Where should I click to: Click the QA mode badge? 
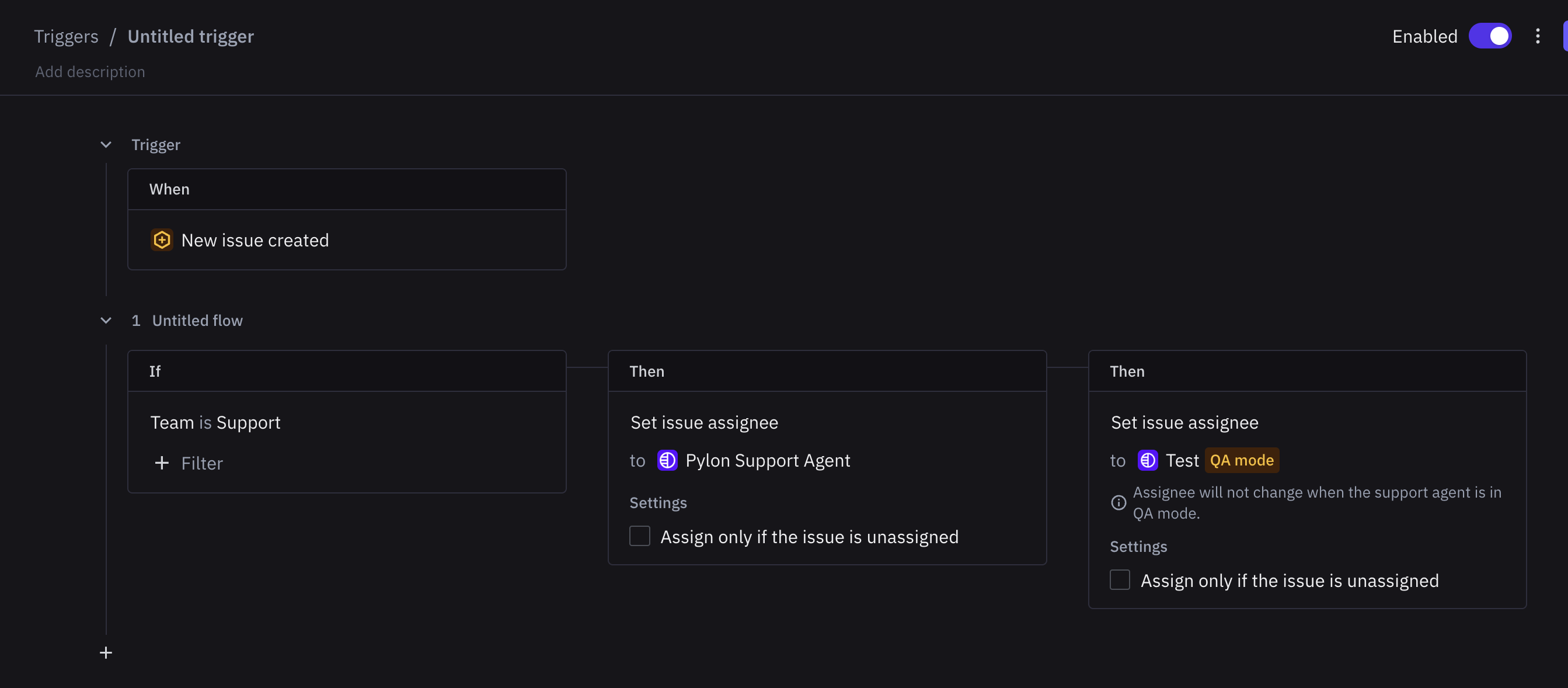point(1242,460)
